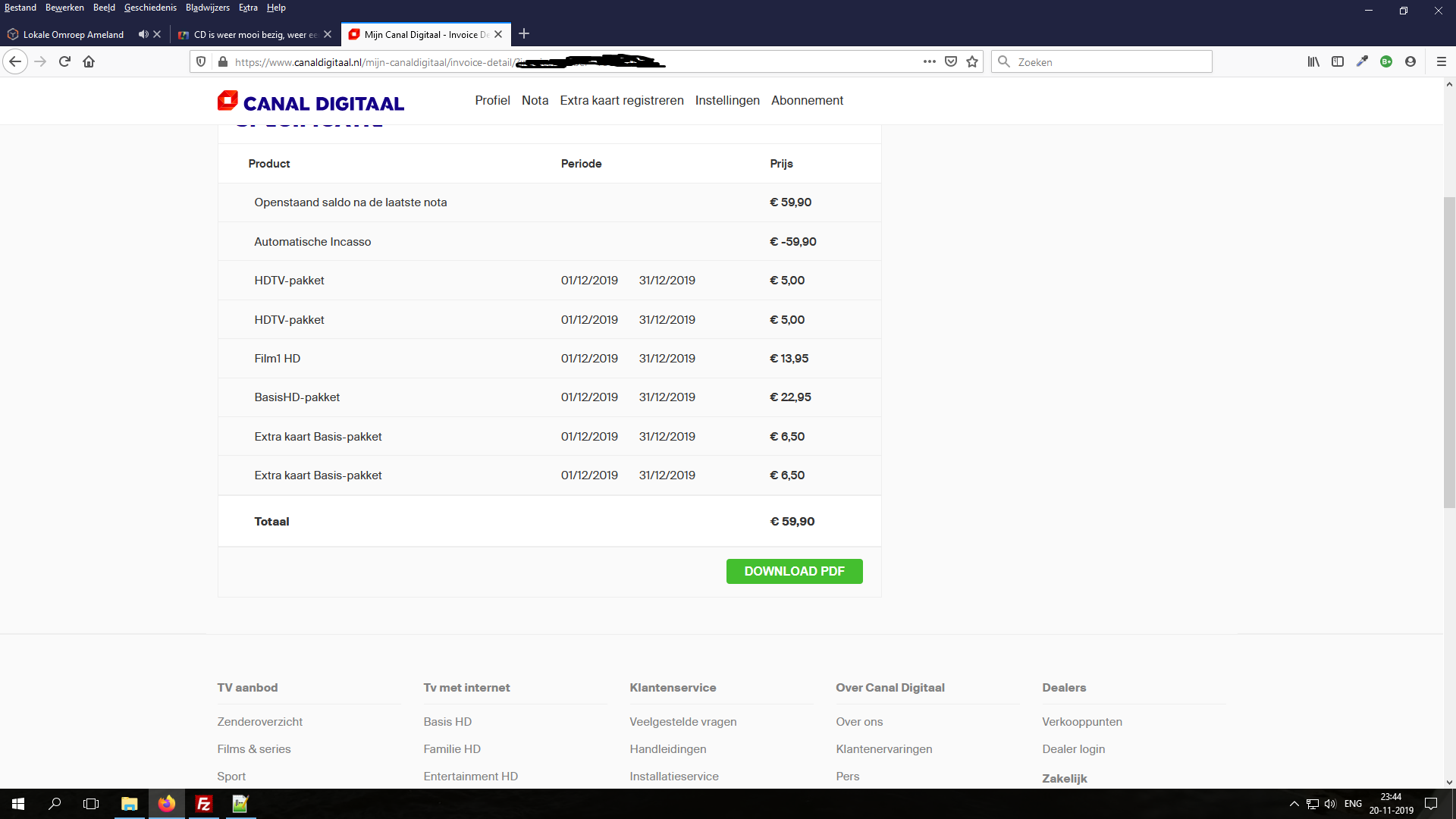Viewport: 1456px width, 819px height.
Task: Reload the current page
Action: [64, 61]
